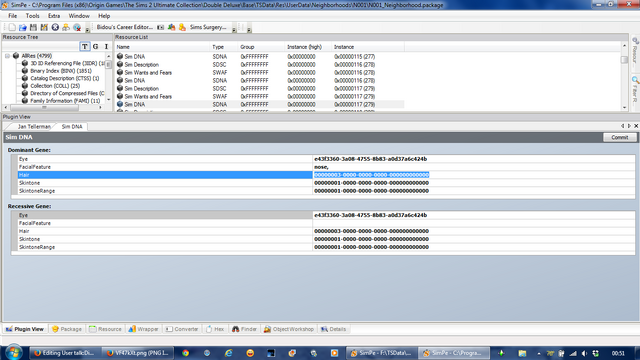640x360 pixels.
Task: Open the Chrome icon in the taskbar
Action: tap(186, 353)
